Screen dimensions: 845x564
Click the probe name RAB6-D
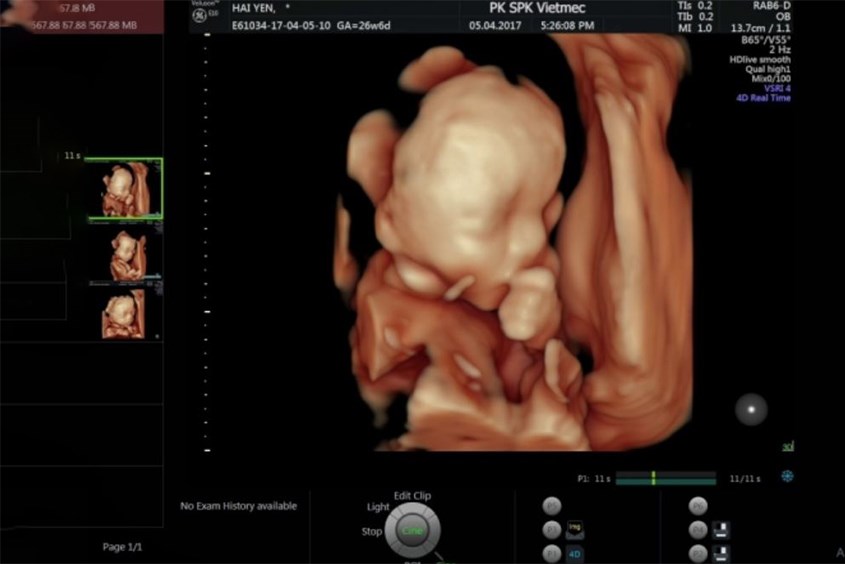(x=772, y=6)
